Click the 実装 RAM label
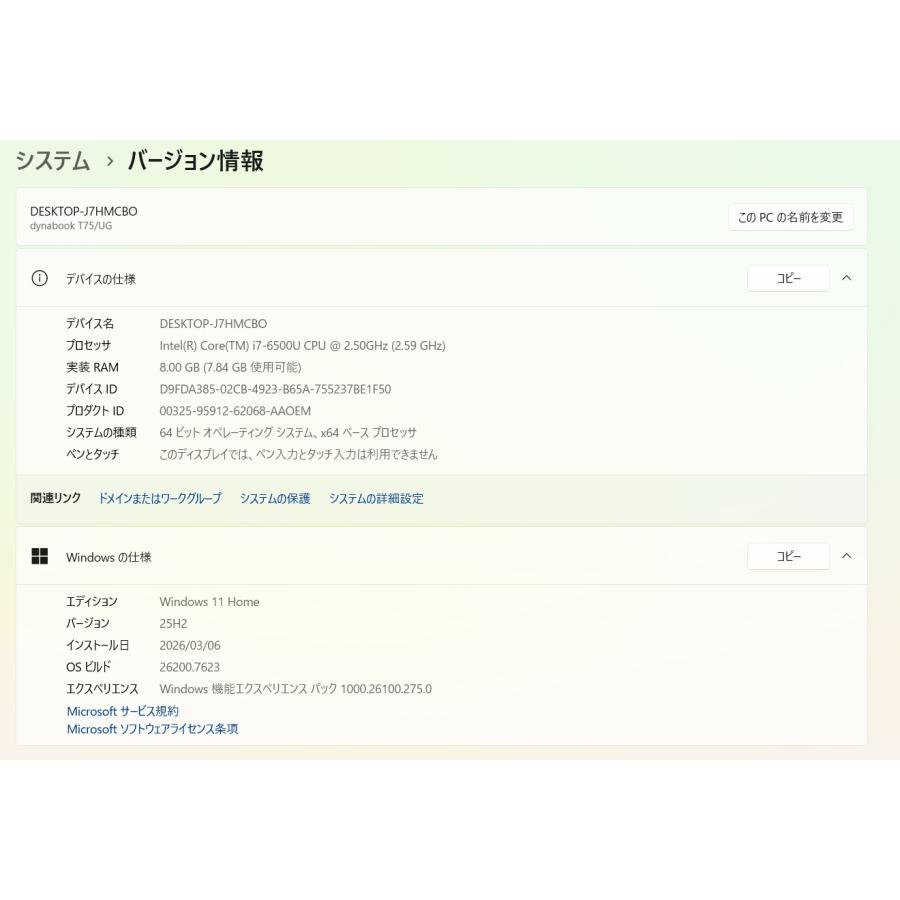Viewport: 900px width, 900px height. tap(92, 367)
